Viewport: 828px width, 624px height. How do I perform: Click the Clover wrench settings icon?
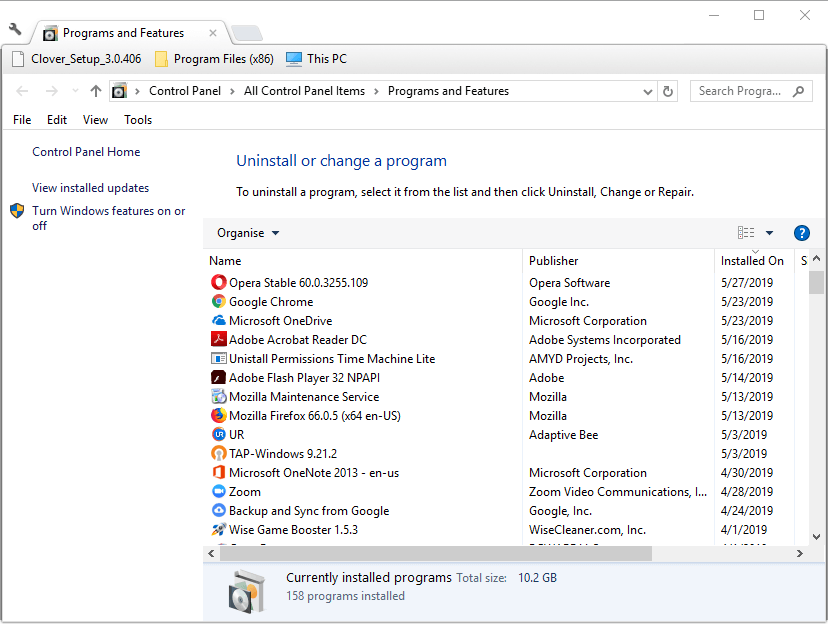(15, 29)
